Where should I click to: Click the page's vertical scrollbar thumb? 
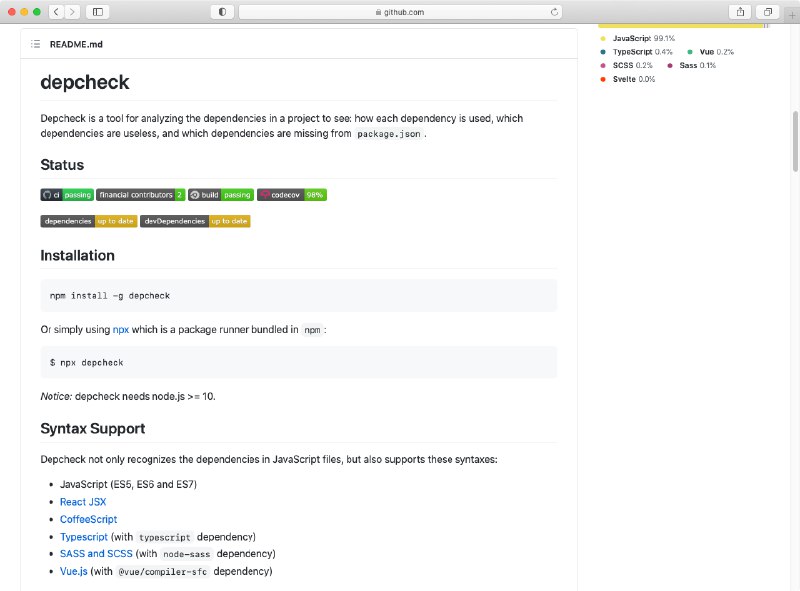coord(795,141)
